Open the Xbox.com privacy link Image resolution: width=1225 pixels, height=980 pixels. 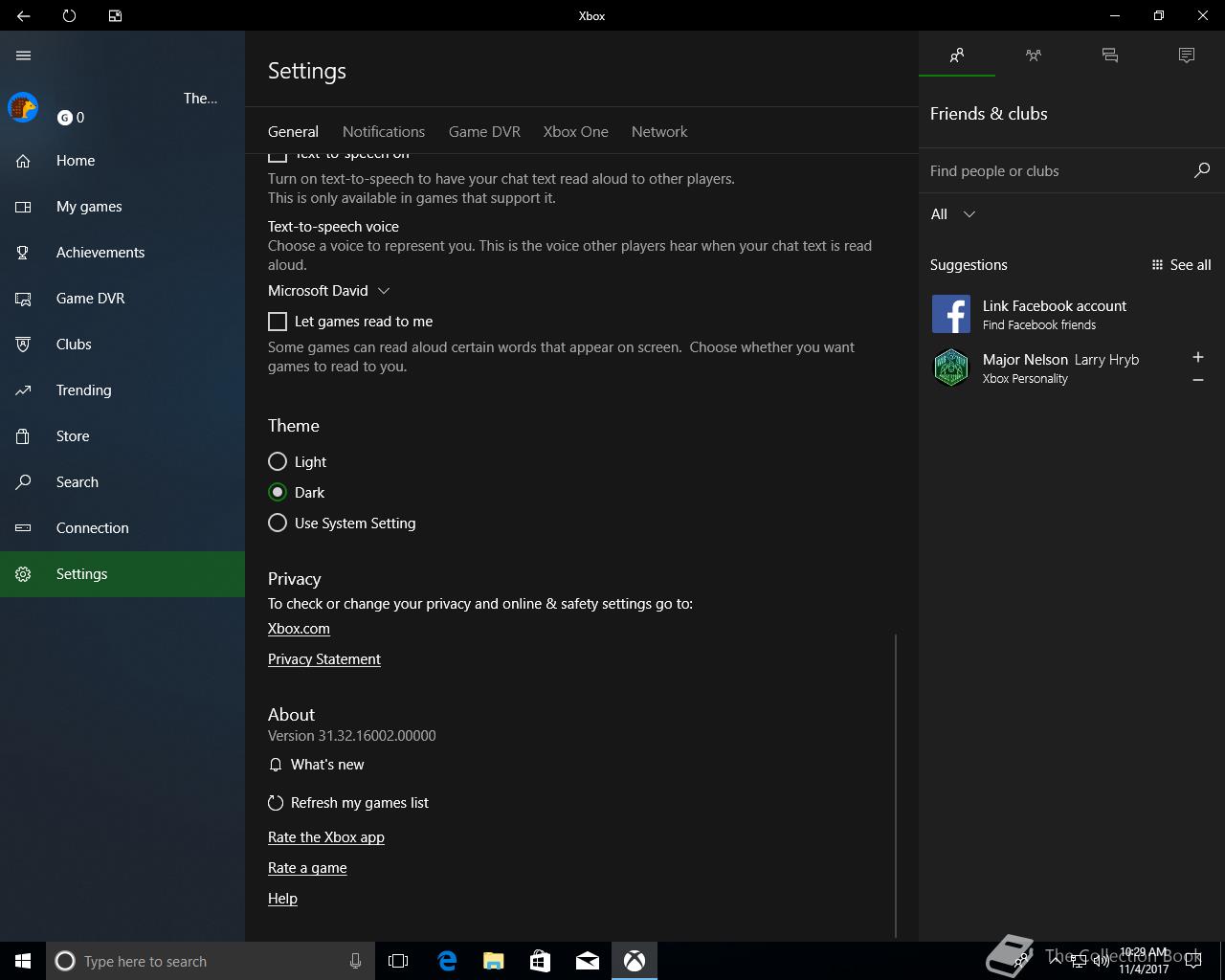point(299,629)
